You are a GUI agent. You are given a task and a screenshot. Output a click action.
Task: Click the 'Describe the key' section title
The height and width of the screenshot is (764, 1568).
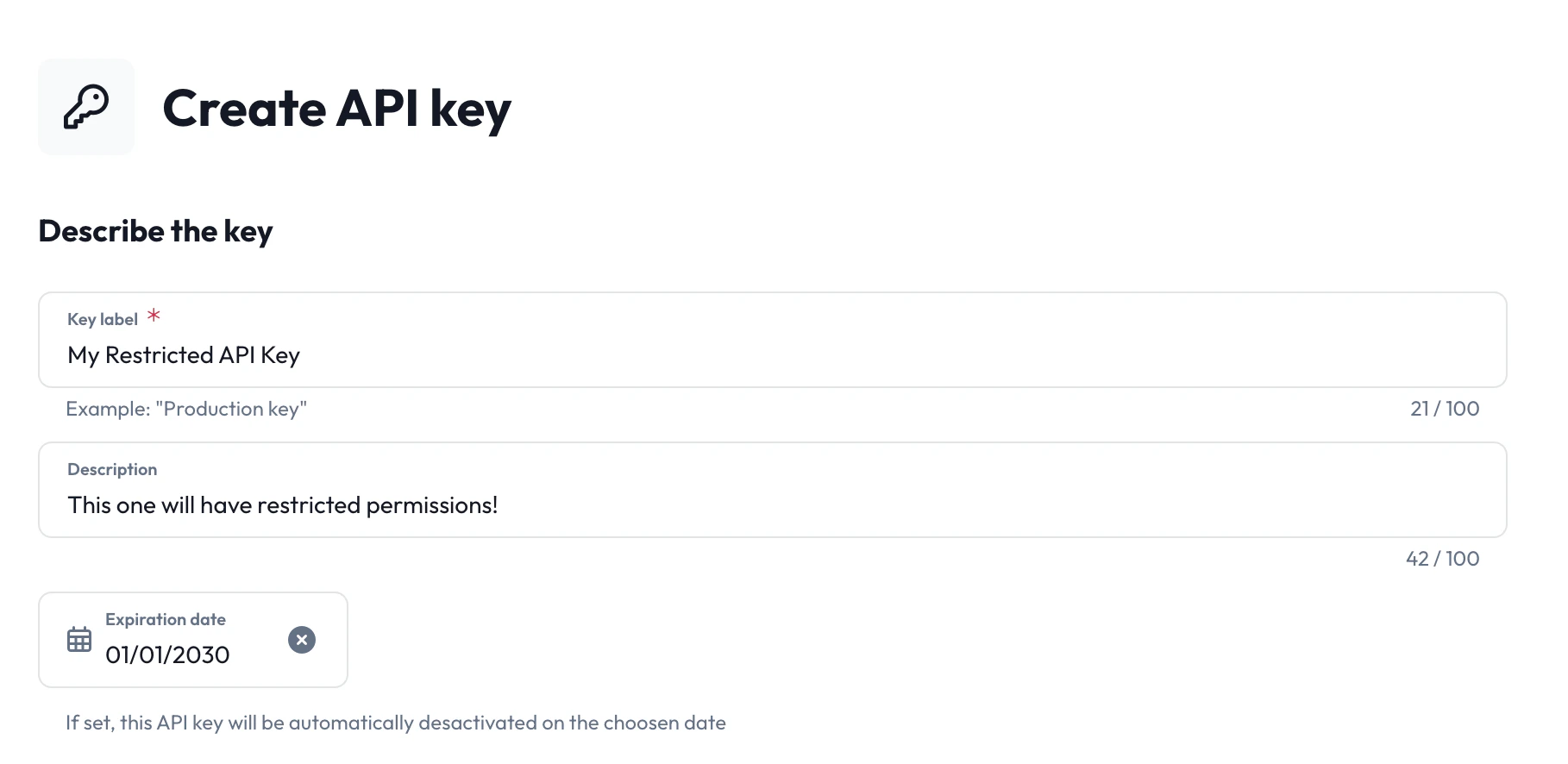coord(154,230)
